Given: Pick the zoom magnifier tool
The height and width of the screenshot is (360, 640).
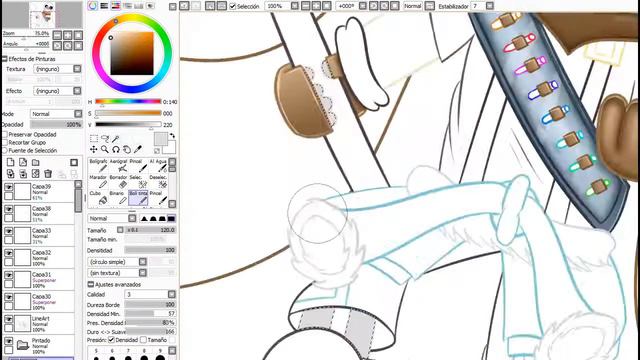Looking at the screenshot, I should [105, 149].
